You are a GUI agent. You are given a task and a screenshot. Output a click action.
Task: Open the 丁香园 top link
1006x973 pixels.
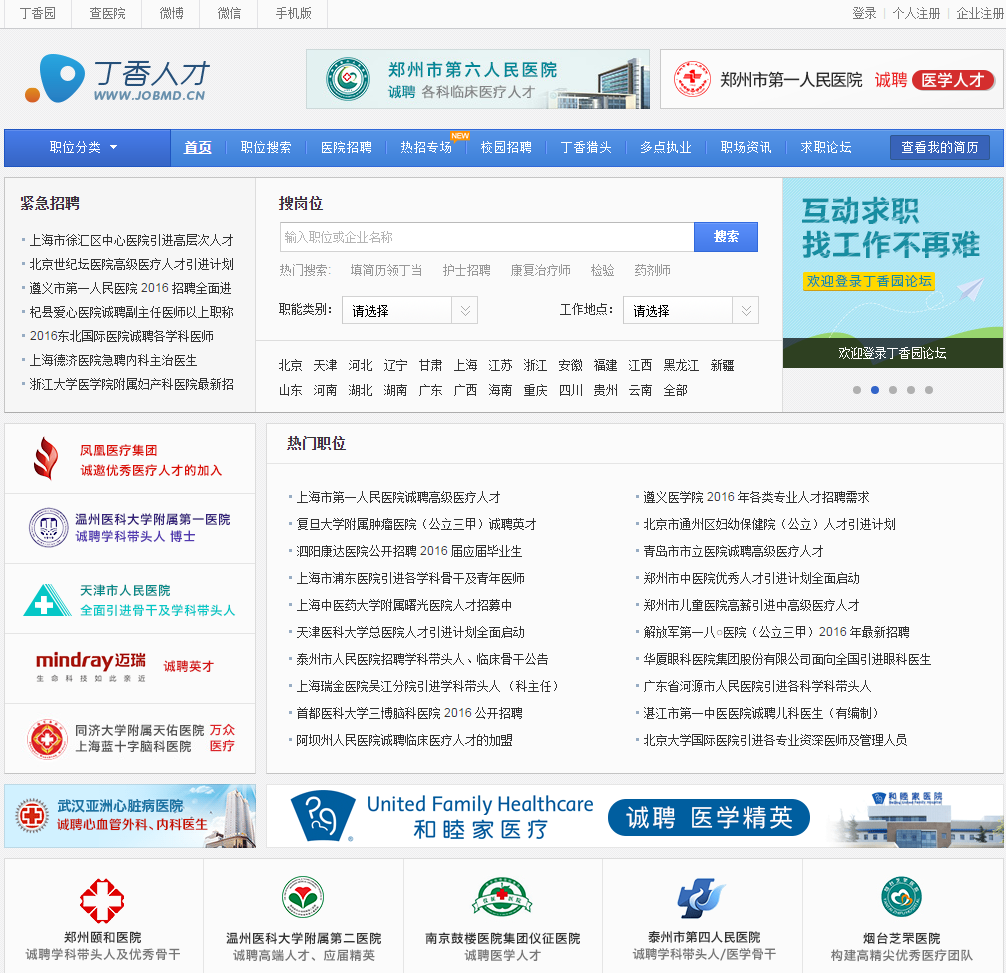tap(38, 13)
